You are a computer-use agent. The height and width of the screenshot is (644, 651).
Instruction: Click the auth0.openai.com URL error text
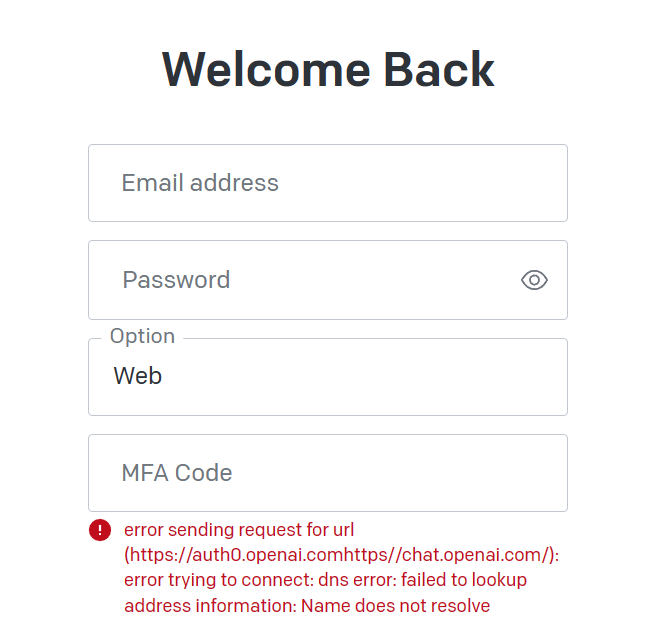click(342, 555)
